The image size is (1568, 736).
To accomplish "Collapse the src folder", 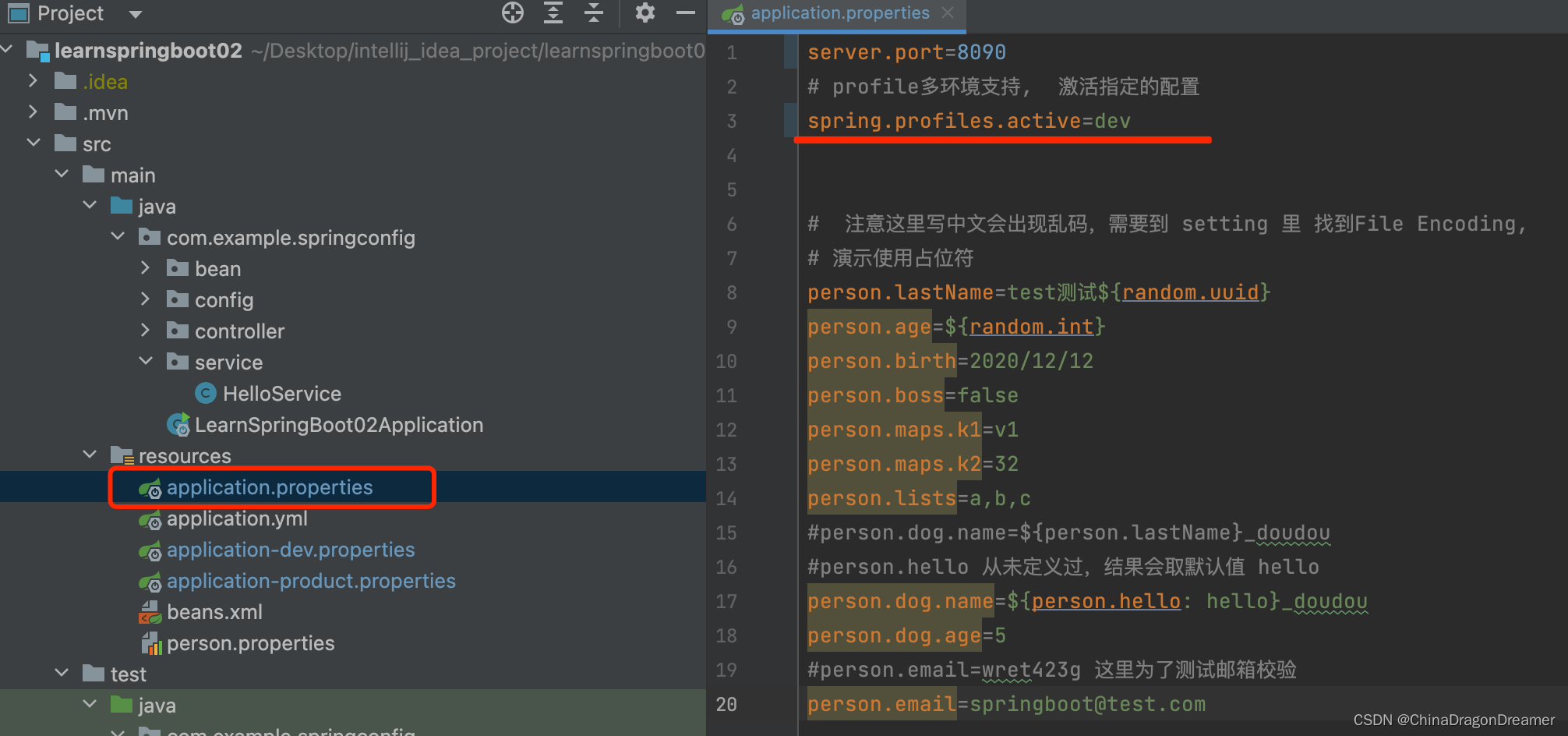I will (34, 143).
